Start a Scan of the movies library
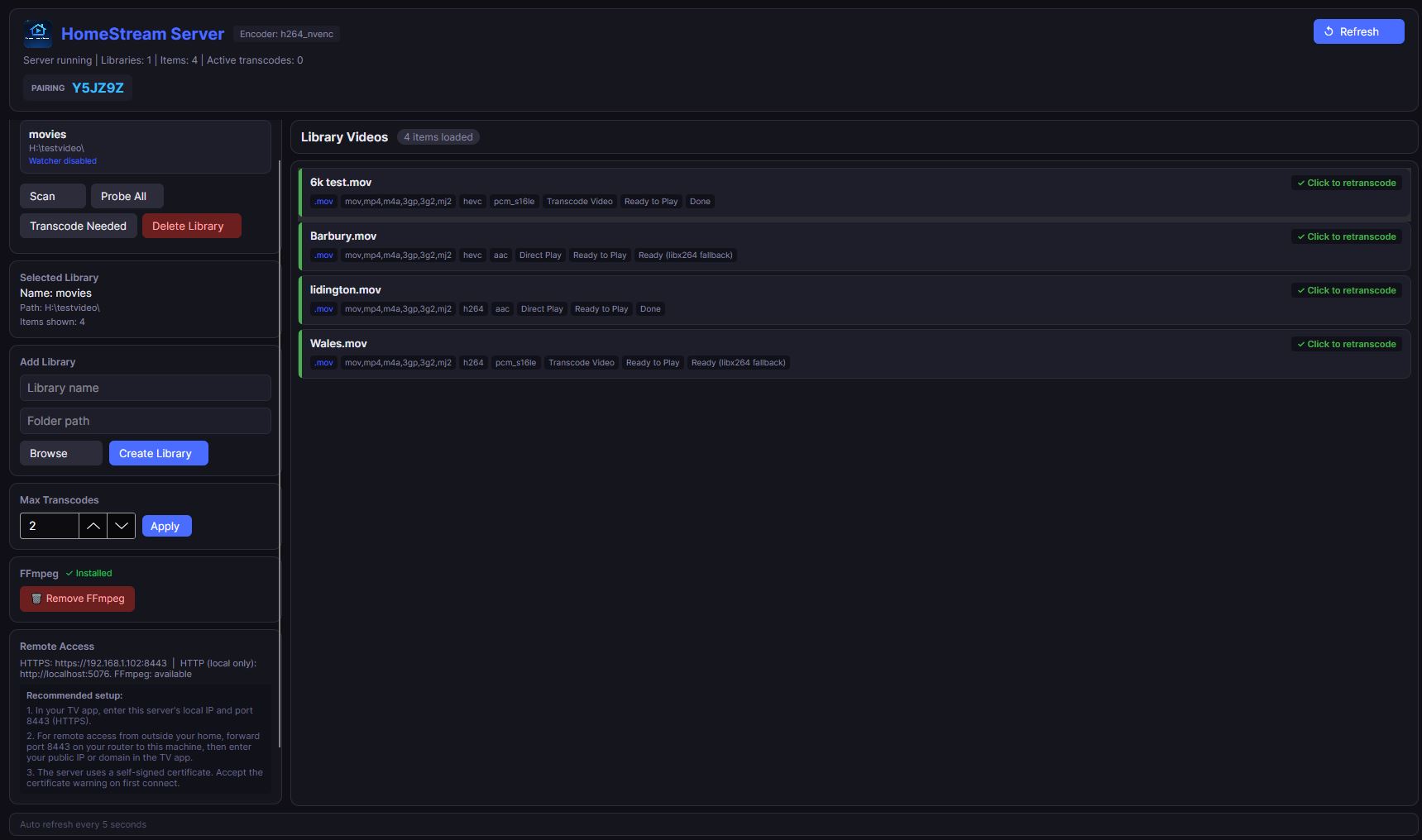 click(52, 196)
